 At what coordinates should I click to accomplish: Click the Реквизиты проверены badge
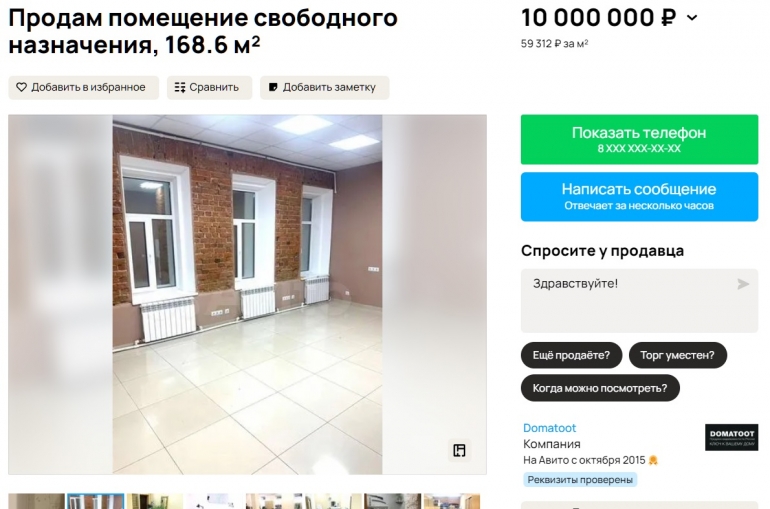(580, 480)
